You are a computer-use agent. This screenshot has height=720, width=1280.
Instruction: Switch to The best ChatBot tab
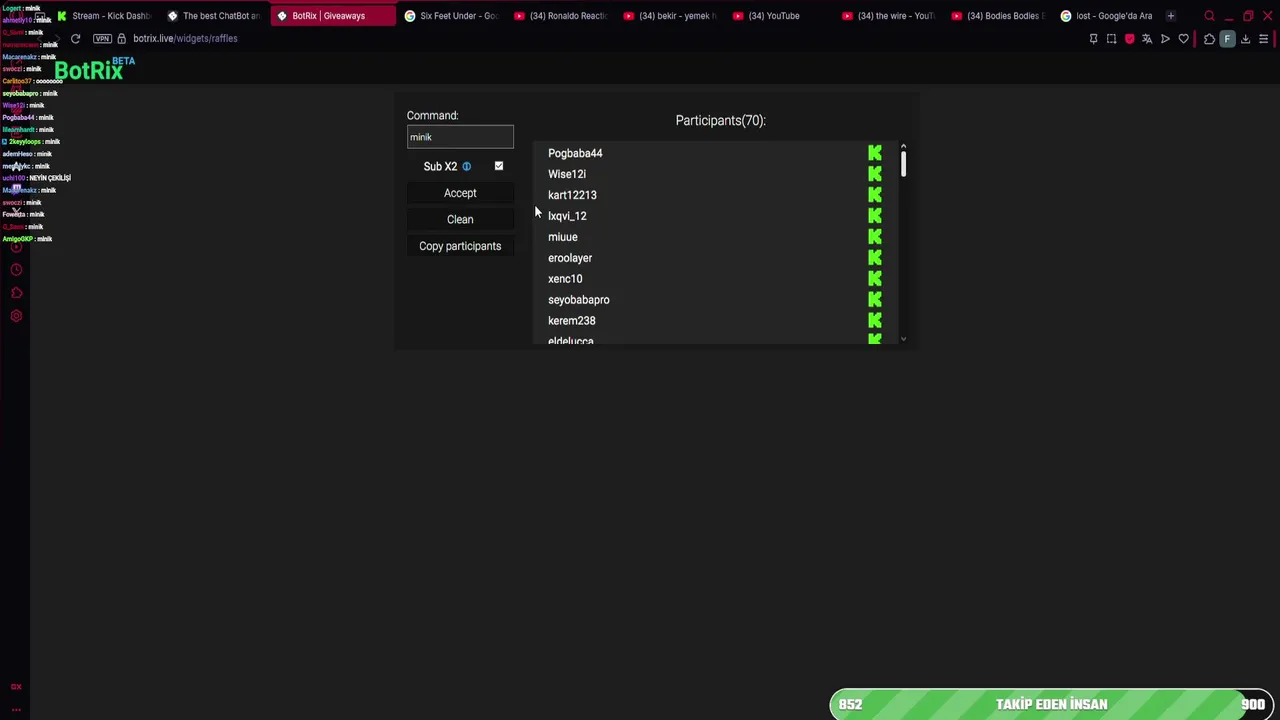click(214, 16)
